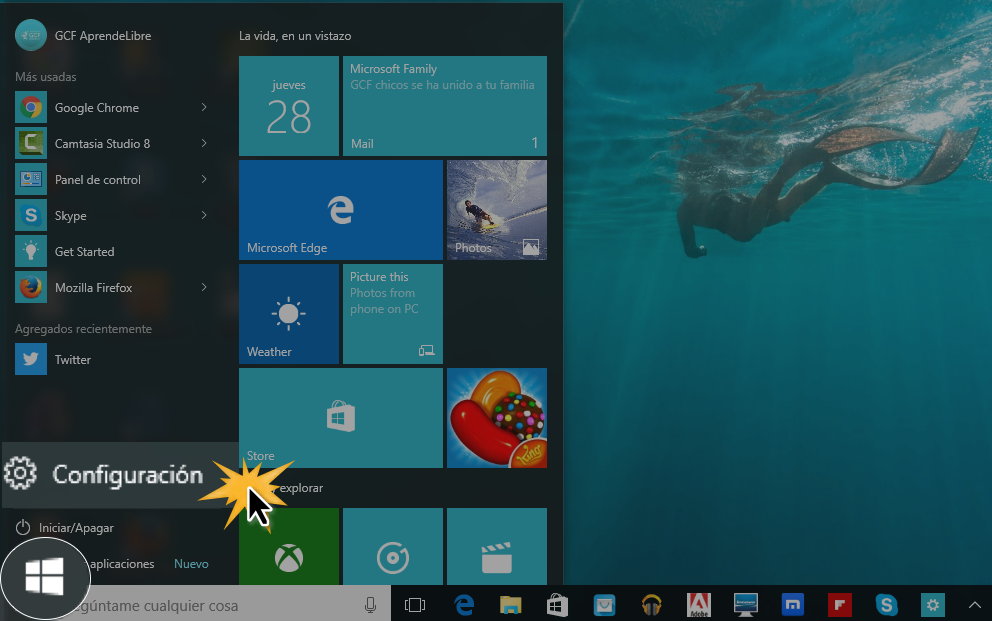Viewport: 992px width, 621px height.
Task: Expand the Camtasia Studio 8 jump list arrow
Action: coord(204,144)
